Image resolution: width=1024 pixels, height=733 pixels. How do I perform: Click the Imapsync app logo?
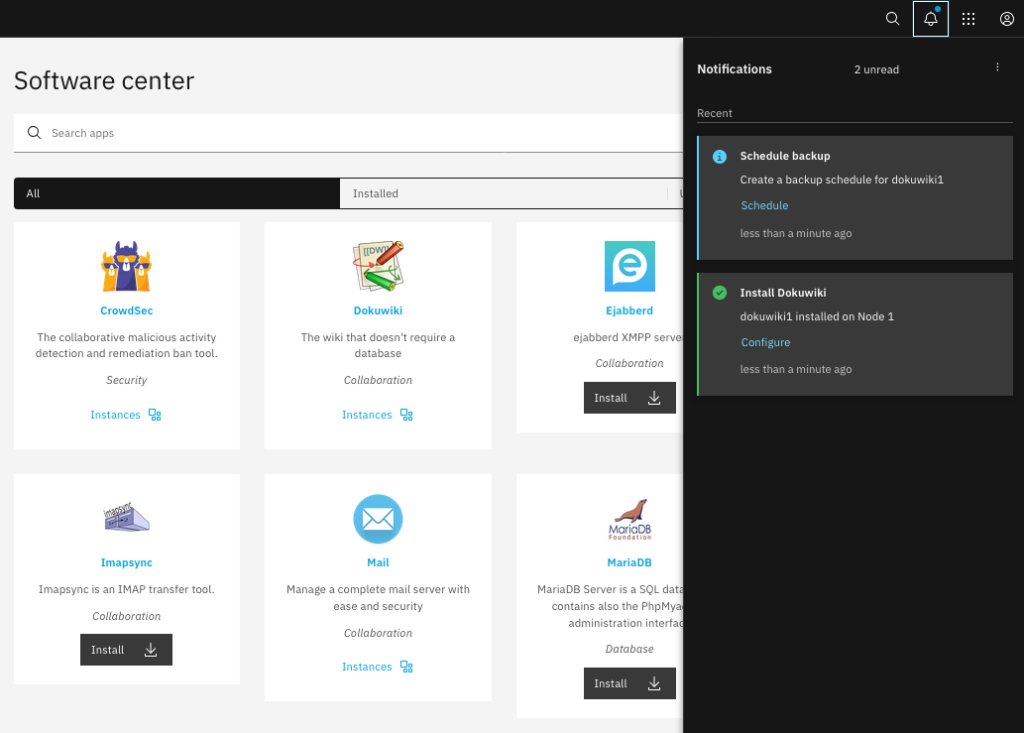coord(127,518)
